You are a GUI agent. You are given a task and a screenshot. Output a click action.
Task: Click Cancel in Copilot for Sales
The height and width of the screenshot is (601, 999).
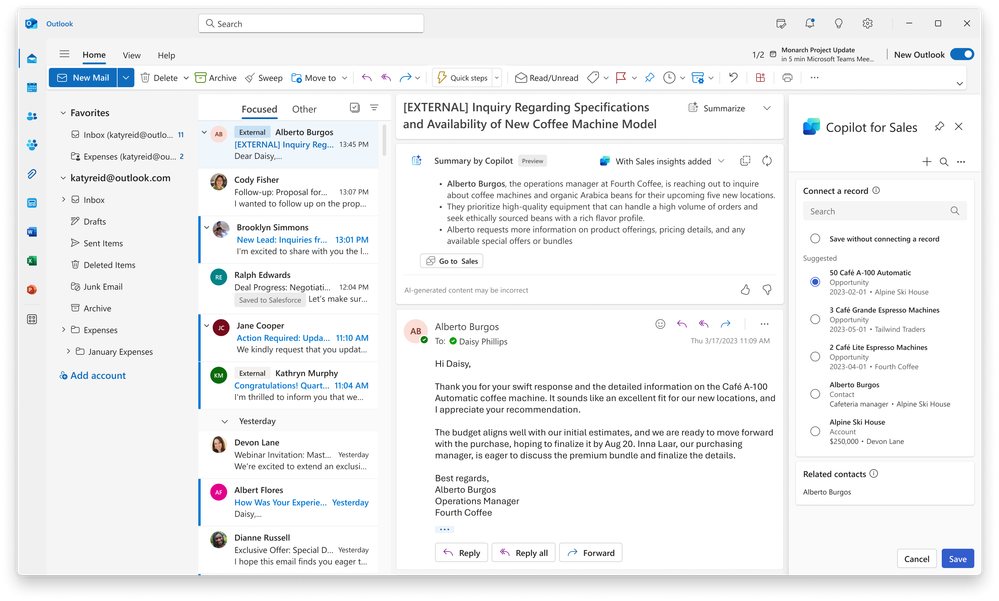point(917,559)
